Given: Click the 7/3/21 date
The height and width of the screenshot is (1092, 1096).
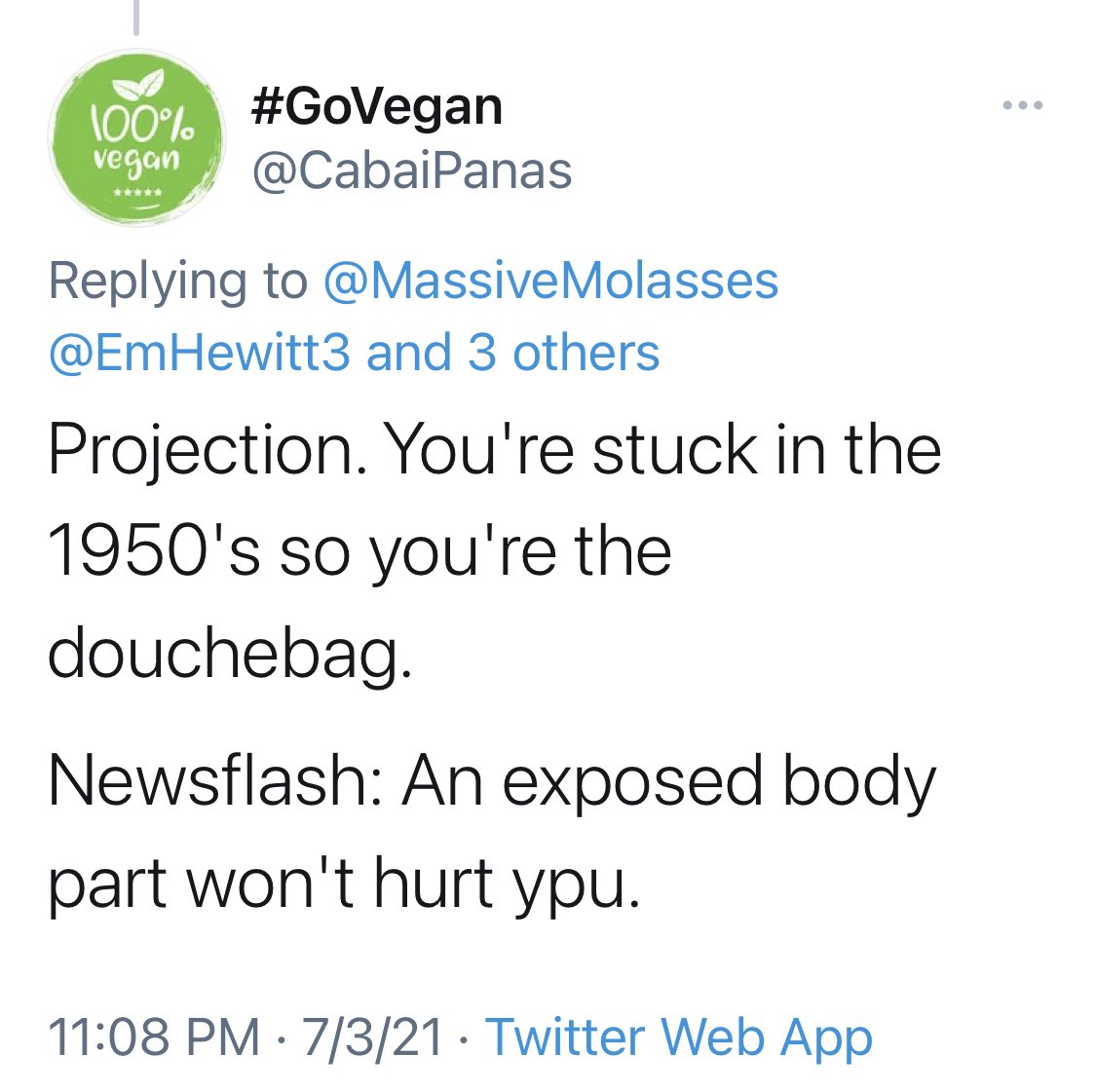Looking at the screenshot, I should (x=372, y=1036).
